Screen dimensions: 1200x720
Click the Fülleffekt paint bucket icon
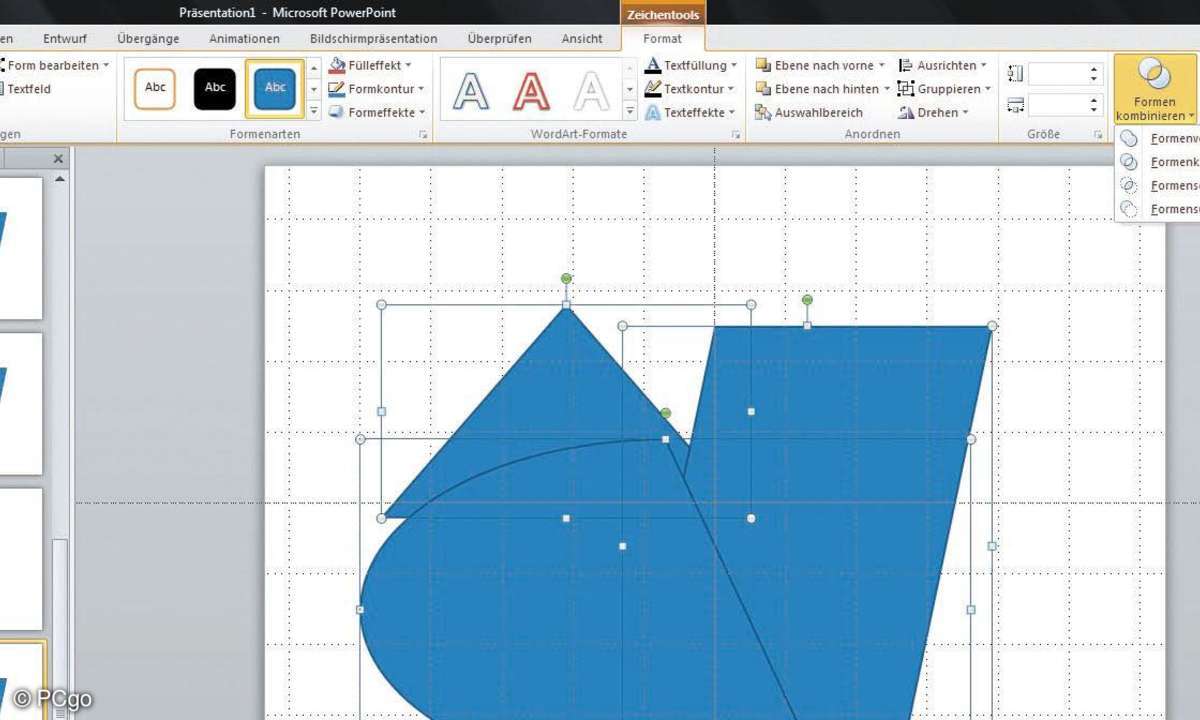click(337, 65)
